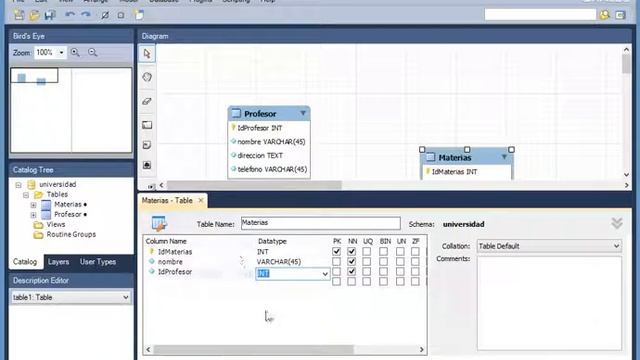Click the diagram scroll up arrow
This screenshot has height=360, width=640.
(x=627, y=50)
